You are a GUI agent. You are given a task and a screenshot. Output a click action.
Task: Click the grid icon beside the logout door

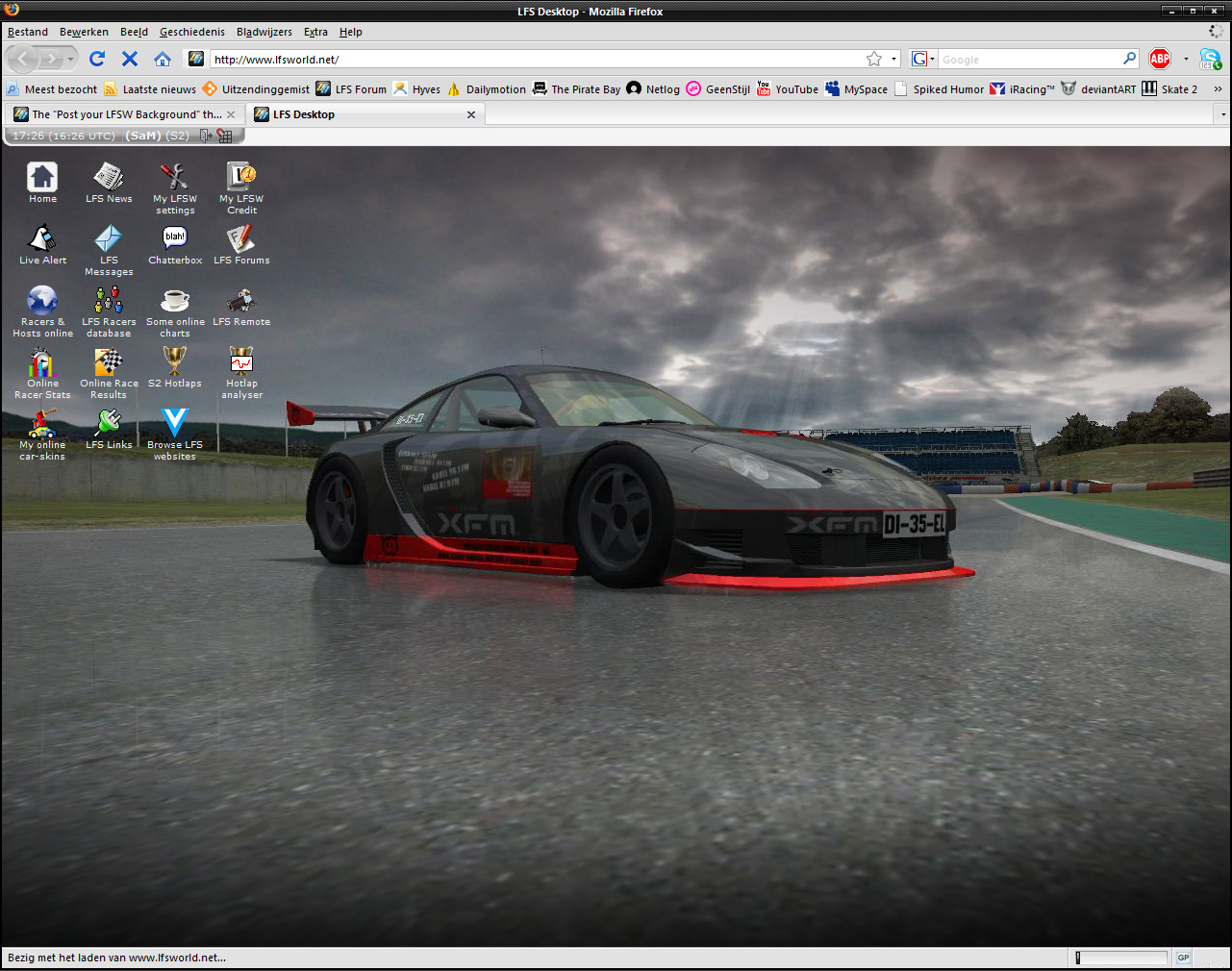(x=225, y=137)
